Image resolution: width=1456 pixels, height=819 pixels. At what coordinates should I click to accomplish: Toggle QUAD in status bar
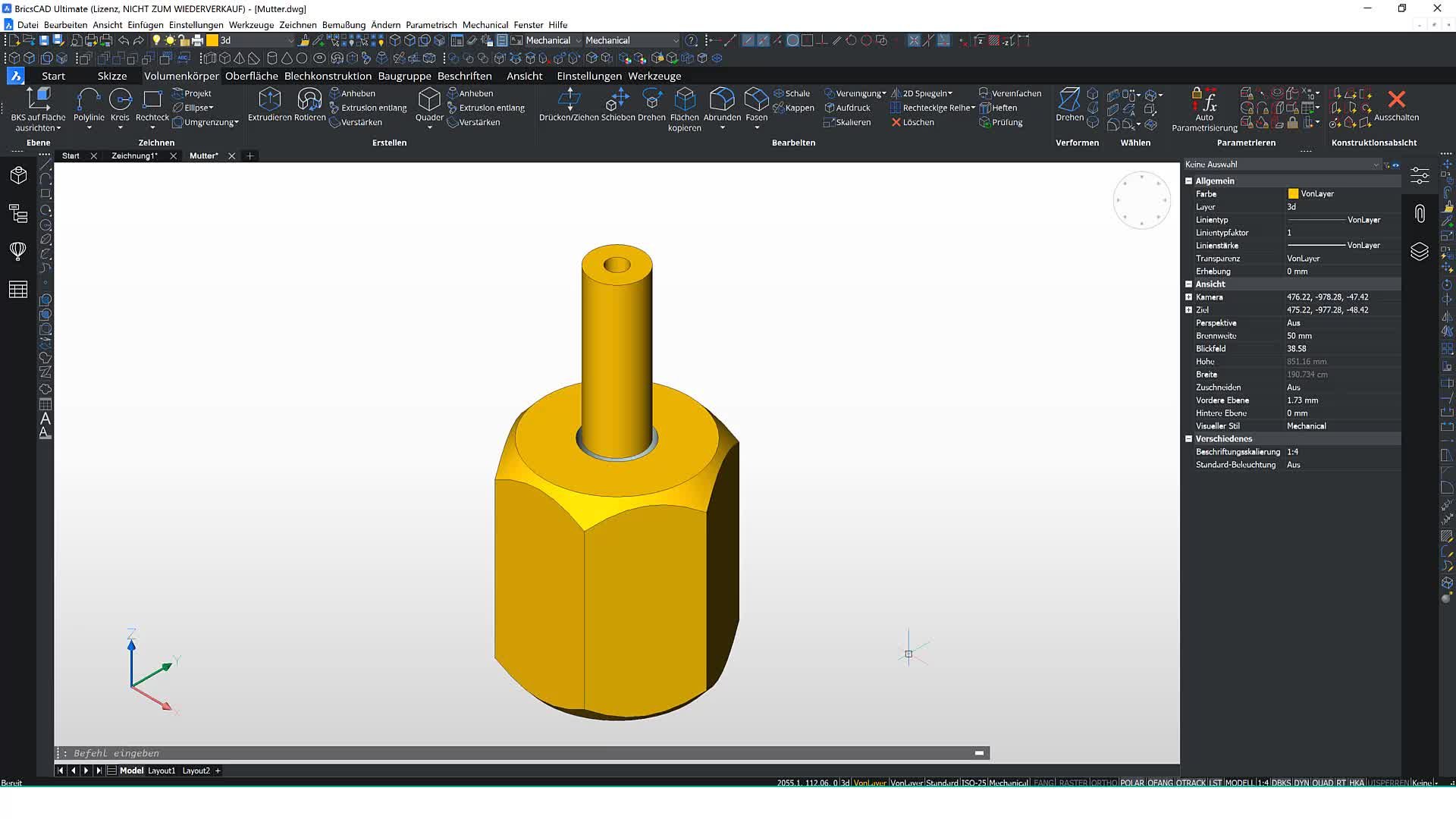pos(1323,783)
